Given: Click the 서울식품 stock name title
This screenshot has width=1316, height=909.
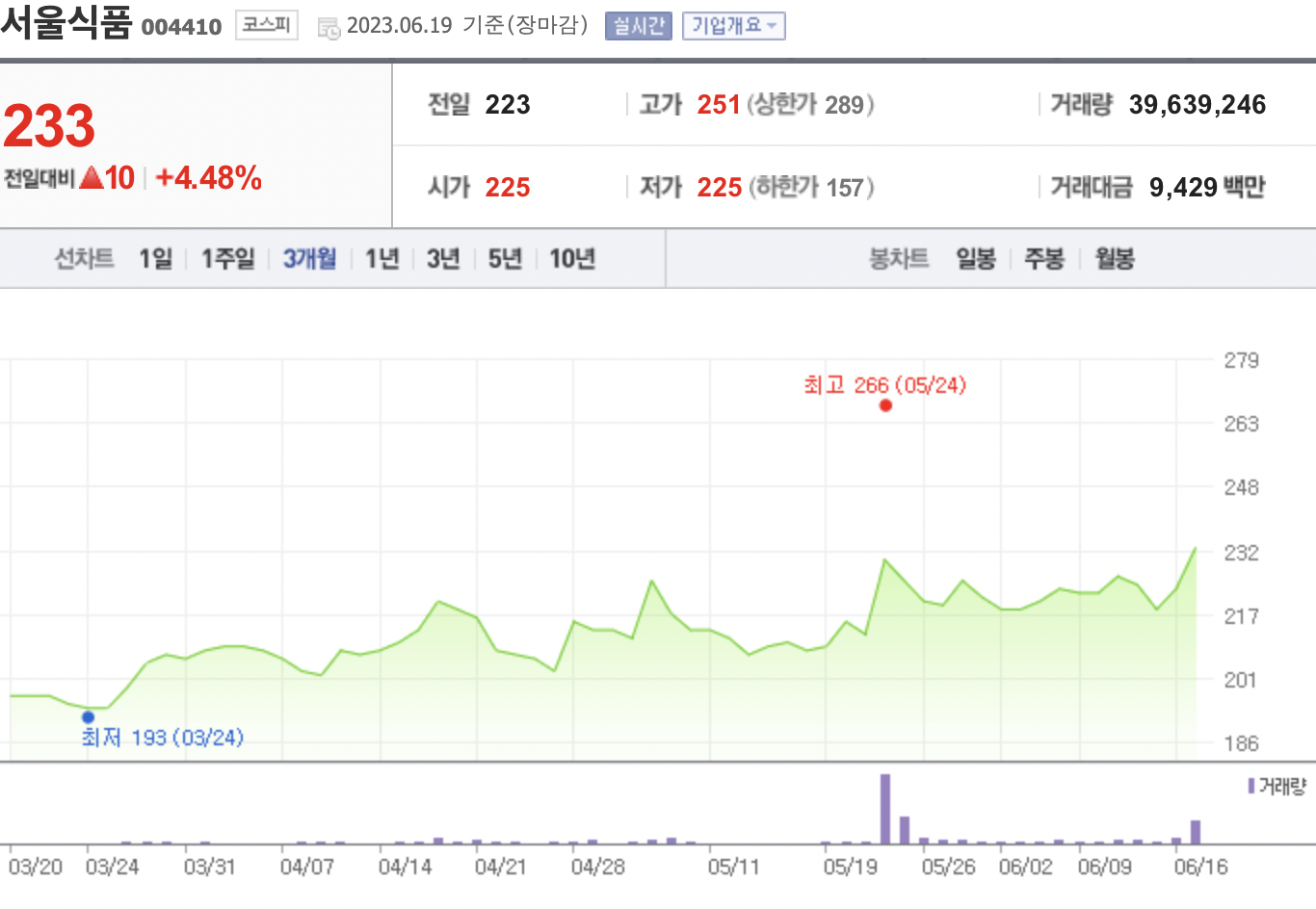Looking at the screenshot, I should 66,22.
